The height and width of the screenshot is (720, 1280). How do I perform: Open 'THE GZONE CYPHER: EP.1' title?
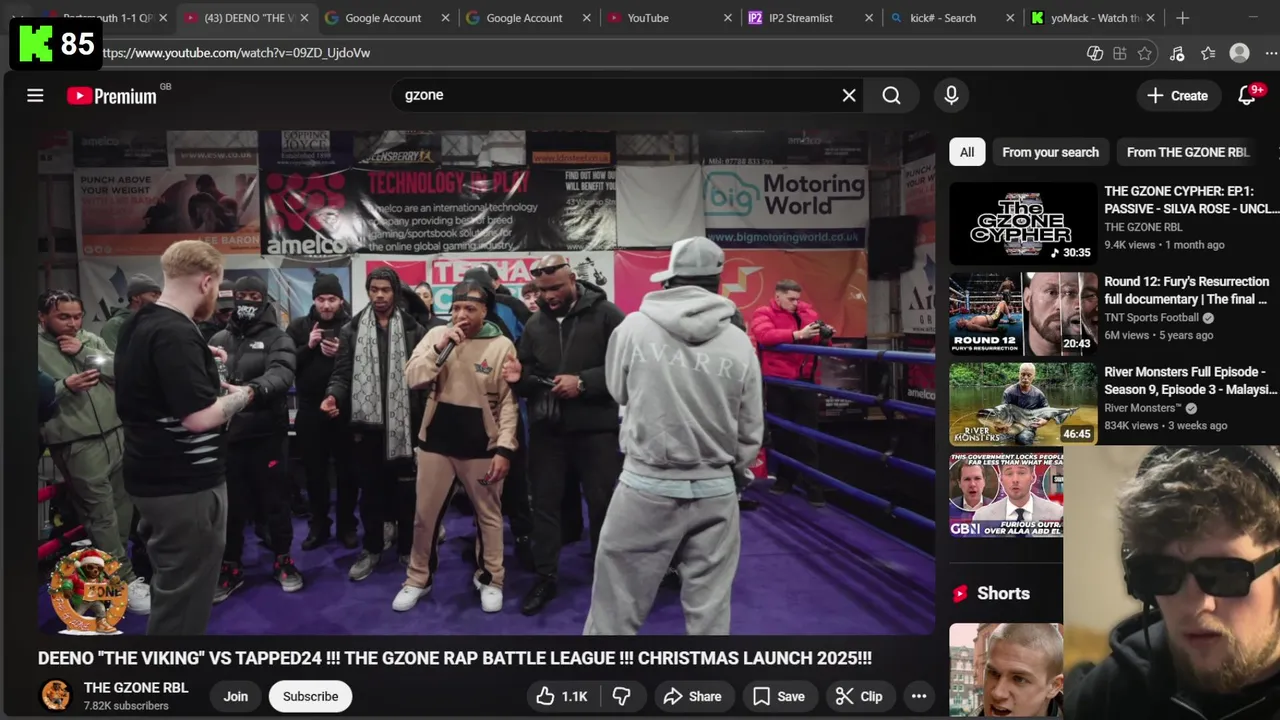click(x=1191, y=200)
